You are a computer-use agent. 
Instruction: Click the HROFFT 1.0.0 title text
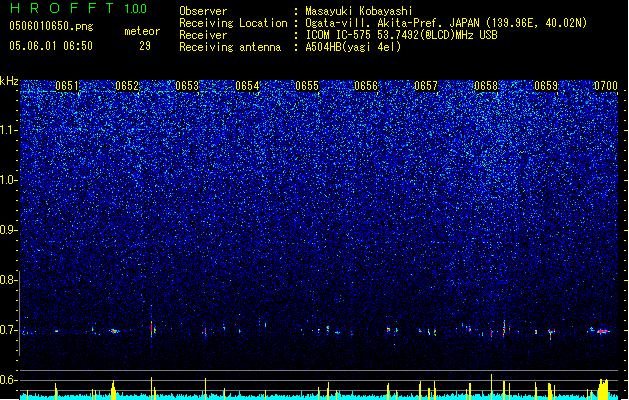coord(78,8)
